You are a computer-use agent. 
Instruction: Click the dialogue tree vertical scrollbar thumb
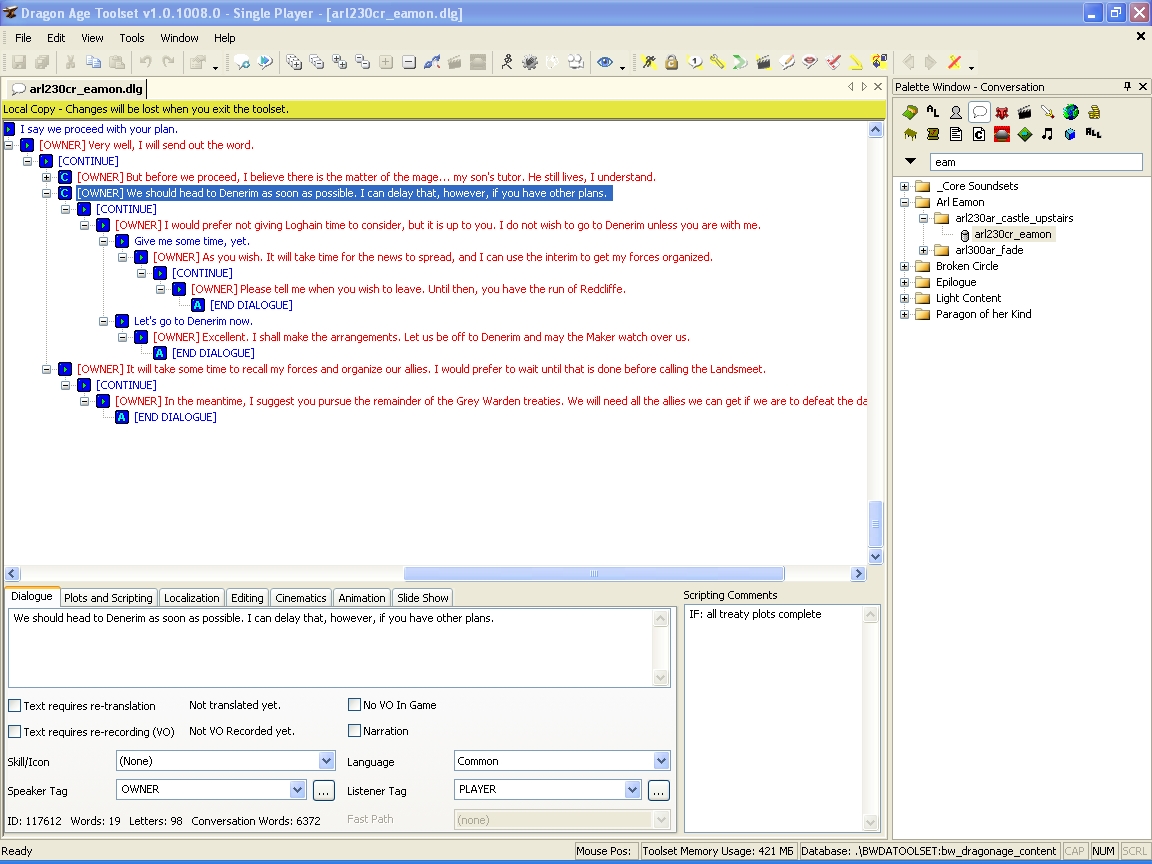point(875,524)
